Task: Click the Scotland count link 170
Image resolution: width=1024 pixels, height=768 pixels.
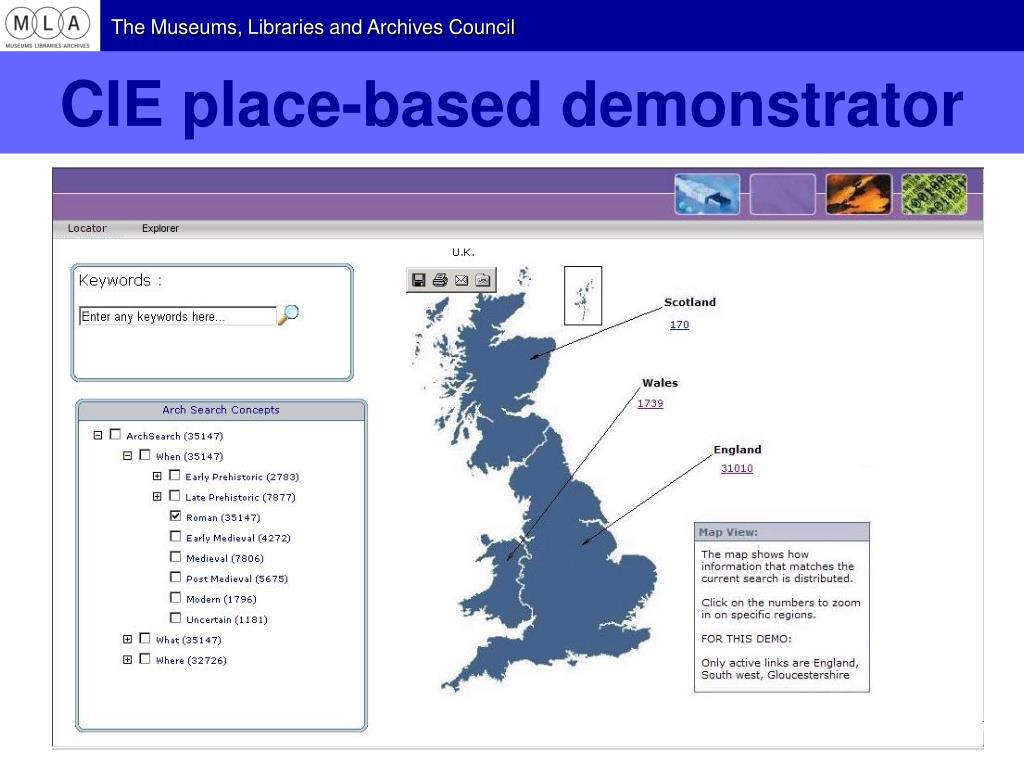Action: pyautogui.click(x=679, y=324)
